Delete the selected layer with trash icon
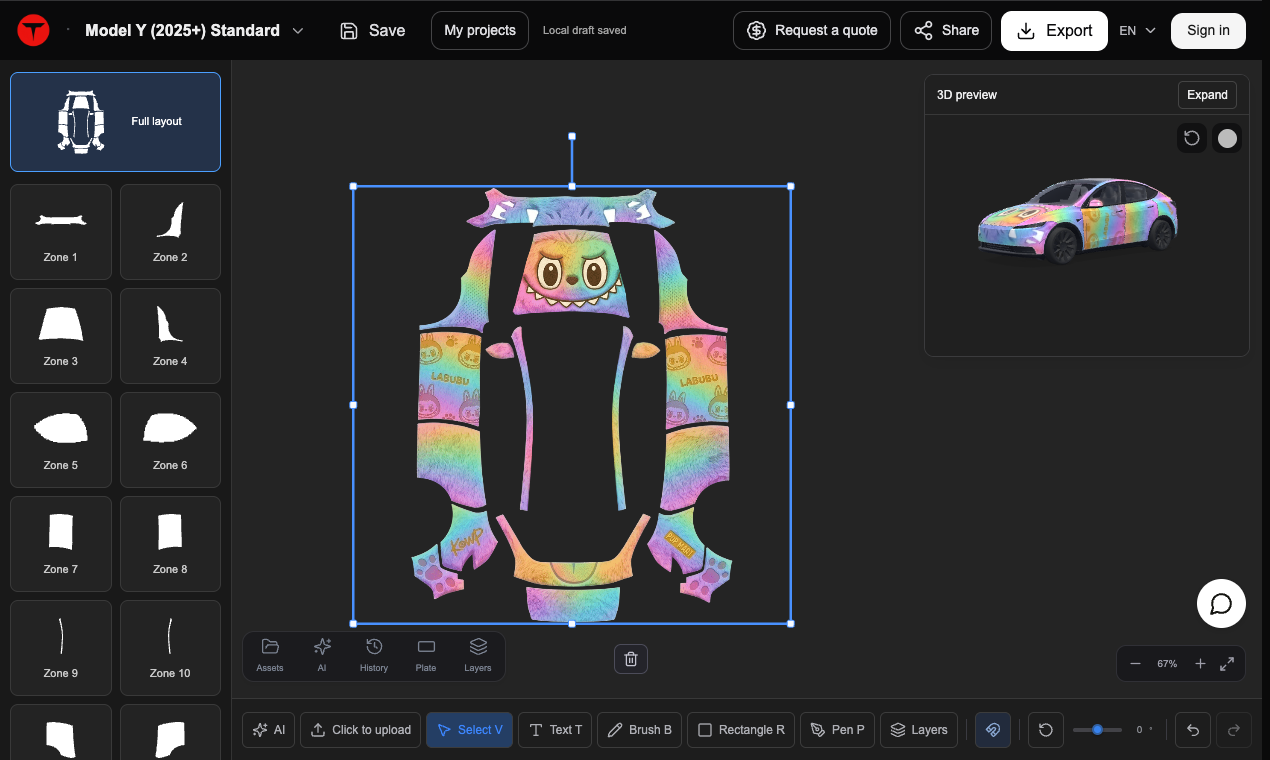 click(x=631, y=658)
